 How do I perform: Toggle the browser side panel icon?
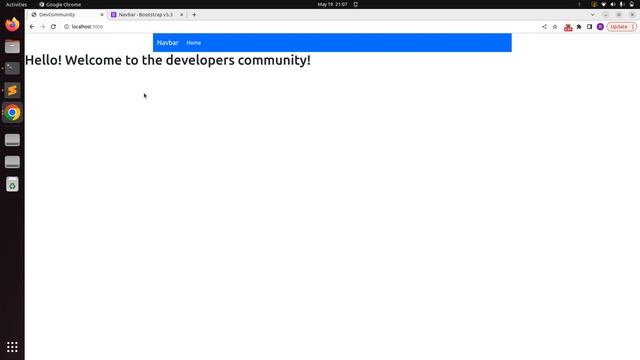point(589,27)
